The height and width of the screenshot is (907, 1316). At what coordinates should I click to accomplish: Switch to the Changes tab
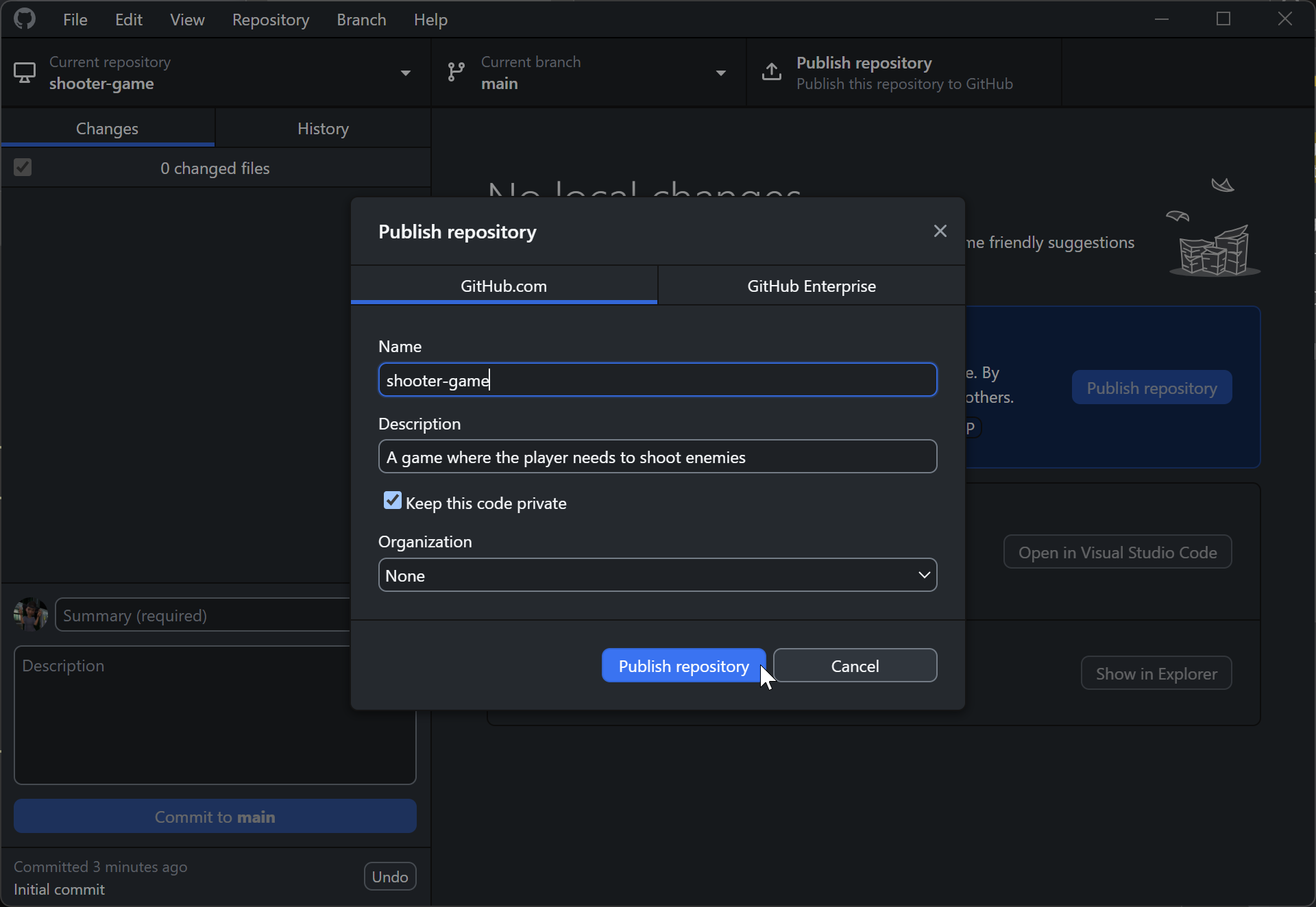click(x=108, y=128)
